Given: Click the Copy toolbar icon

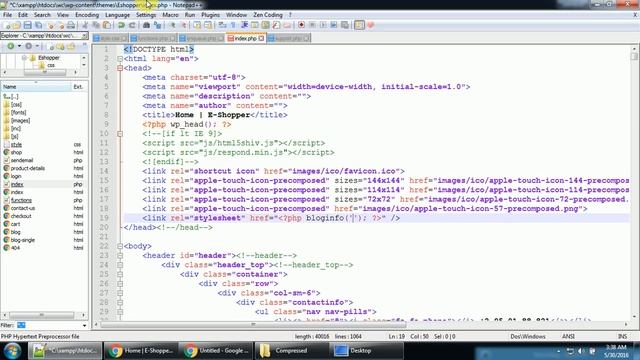Looking at the screenshot, I should pos(96,25).
